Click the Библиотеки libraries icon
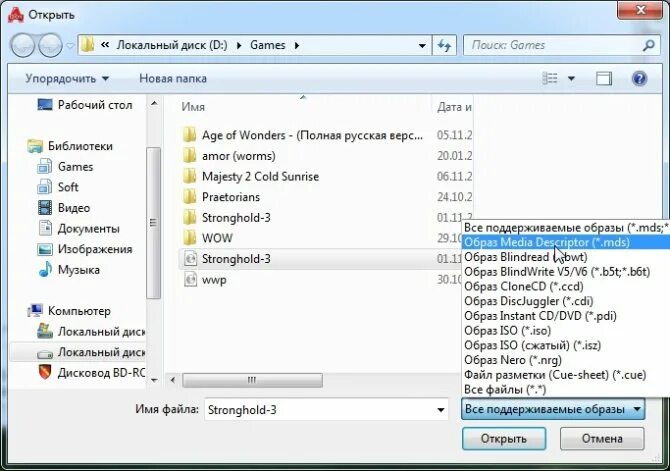The width and height of the screenshot is (670, 471). point(35,146)
